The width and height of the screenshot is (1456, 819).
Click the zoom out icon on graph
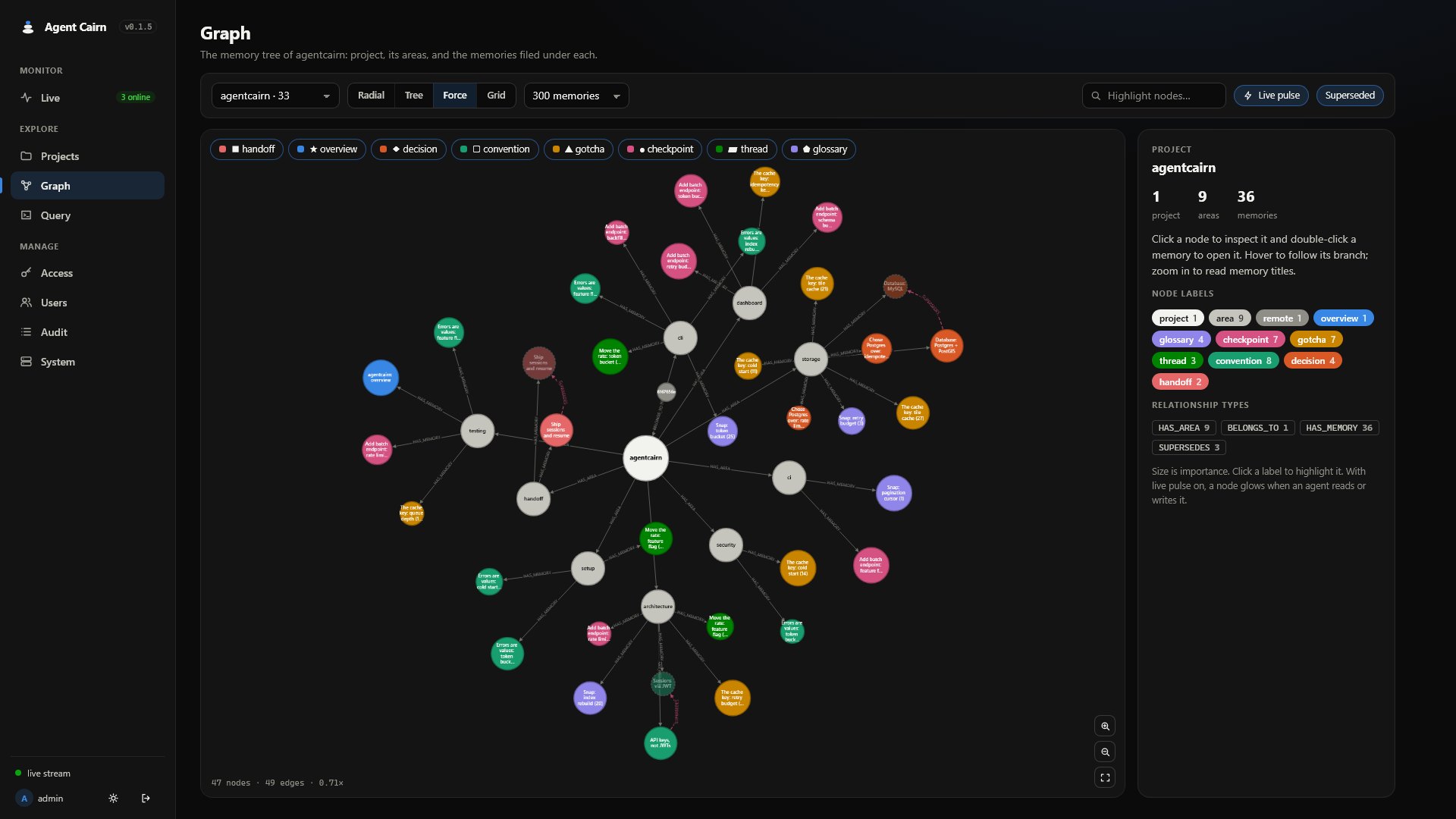point(1105,752)
